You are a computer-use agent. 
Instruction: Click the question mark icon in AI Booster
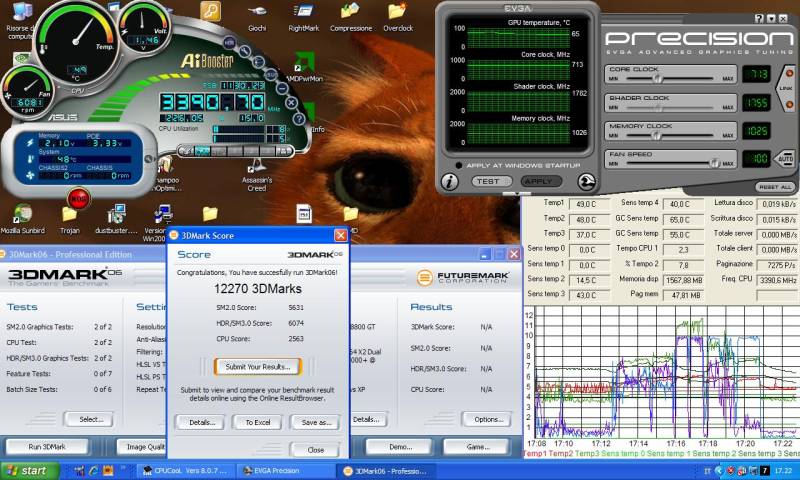(298, 119)
